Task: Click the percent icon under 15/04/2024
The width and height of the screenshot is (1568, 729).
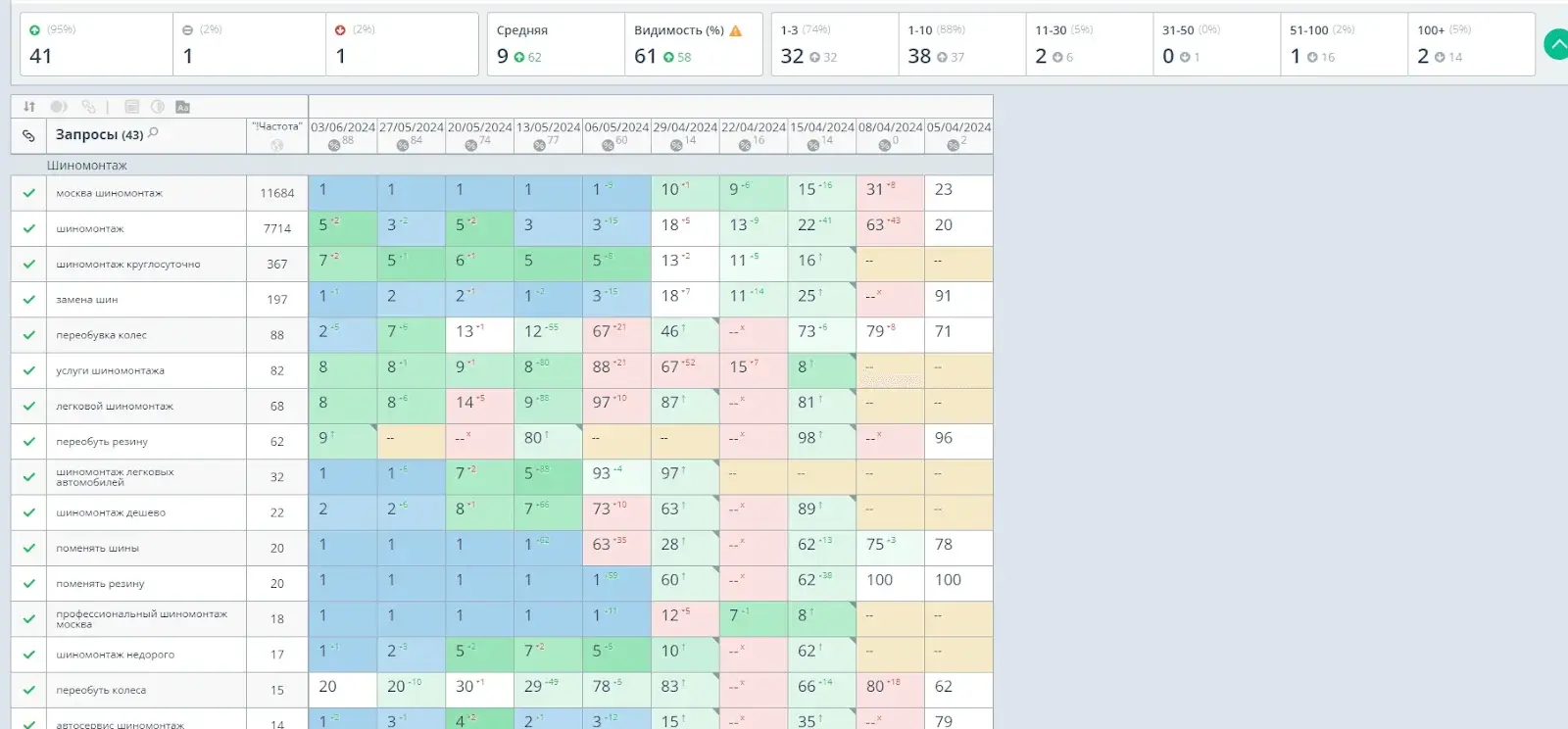Action: coord(813,145)
